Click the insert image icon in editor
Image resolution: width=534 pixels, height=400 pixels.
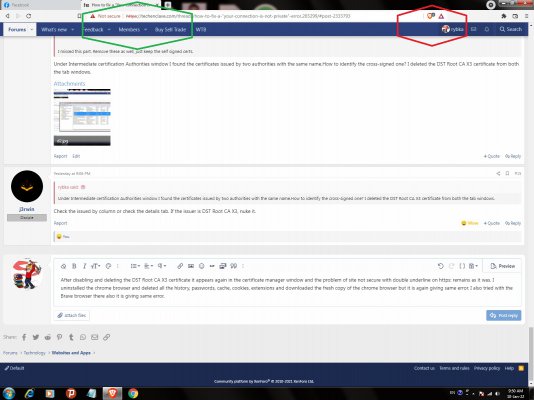(191, 266)
